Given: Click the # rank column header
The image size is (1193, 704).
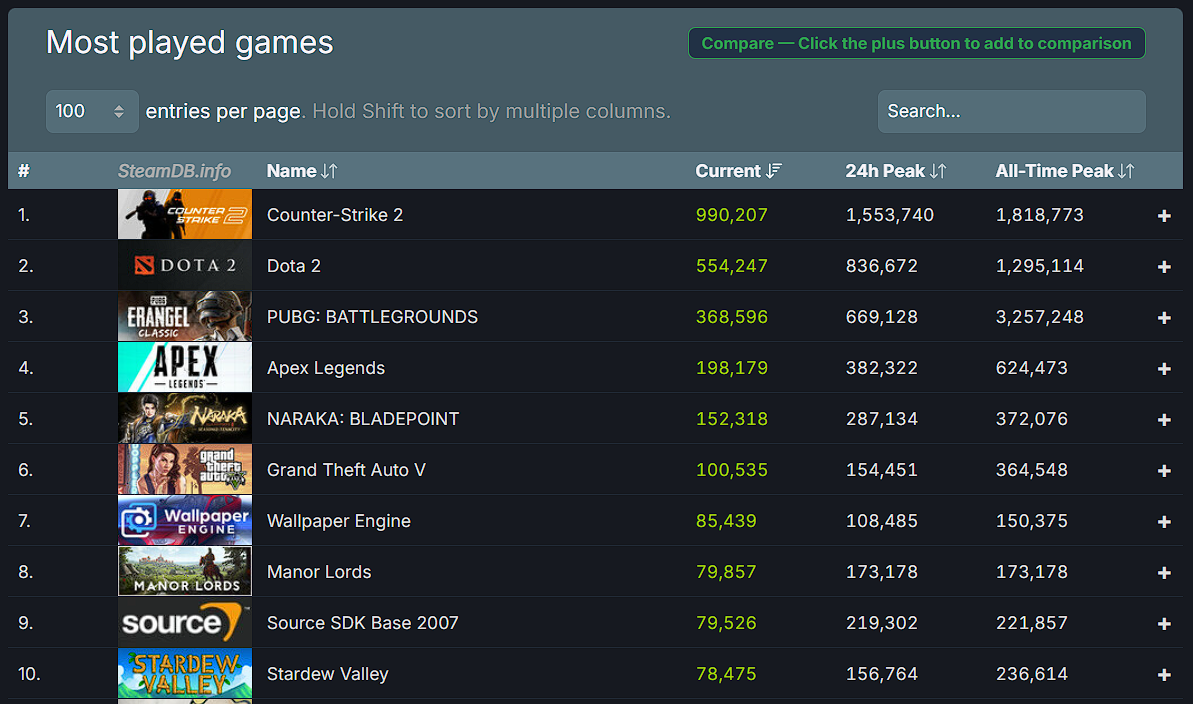Looking at the screenshot, I should point(24,171).
